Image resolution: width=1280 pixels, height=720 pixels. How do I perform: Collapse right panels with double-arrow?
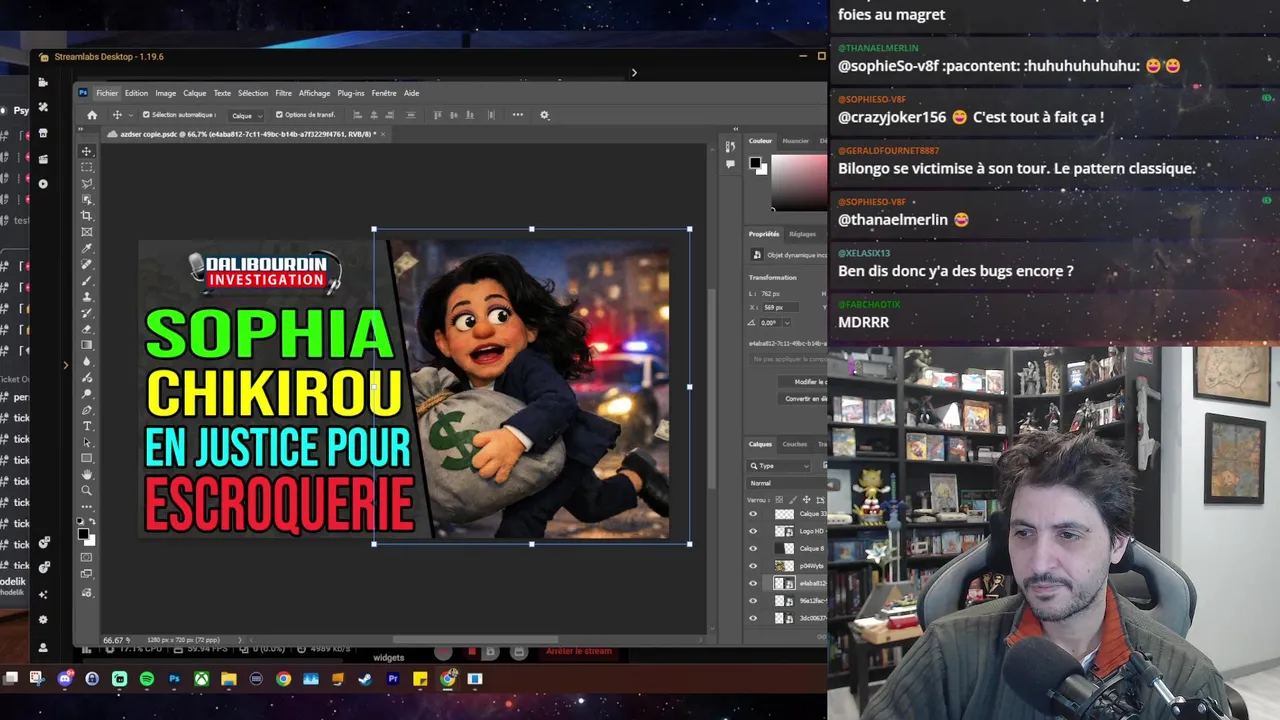737,130
